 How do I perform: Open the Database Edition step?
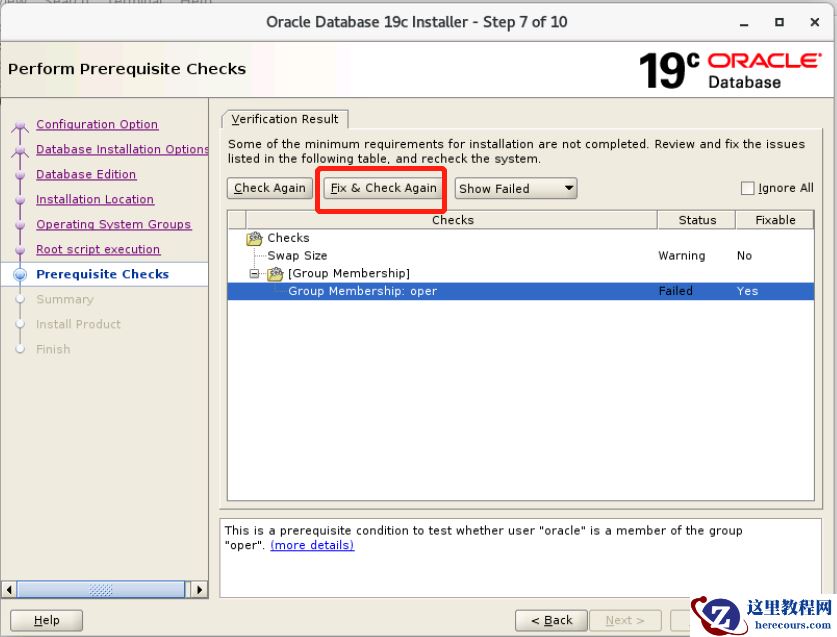coord(86,175)
